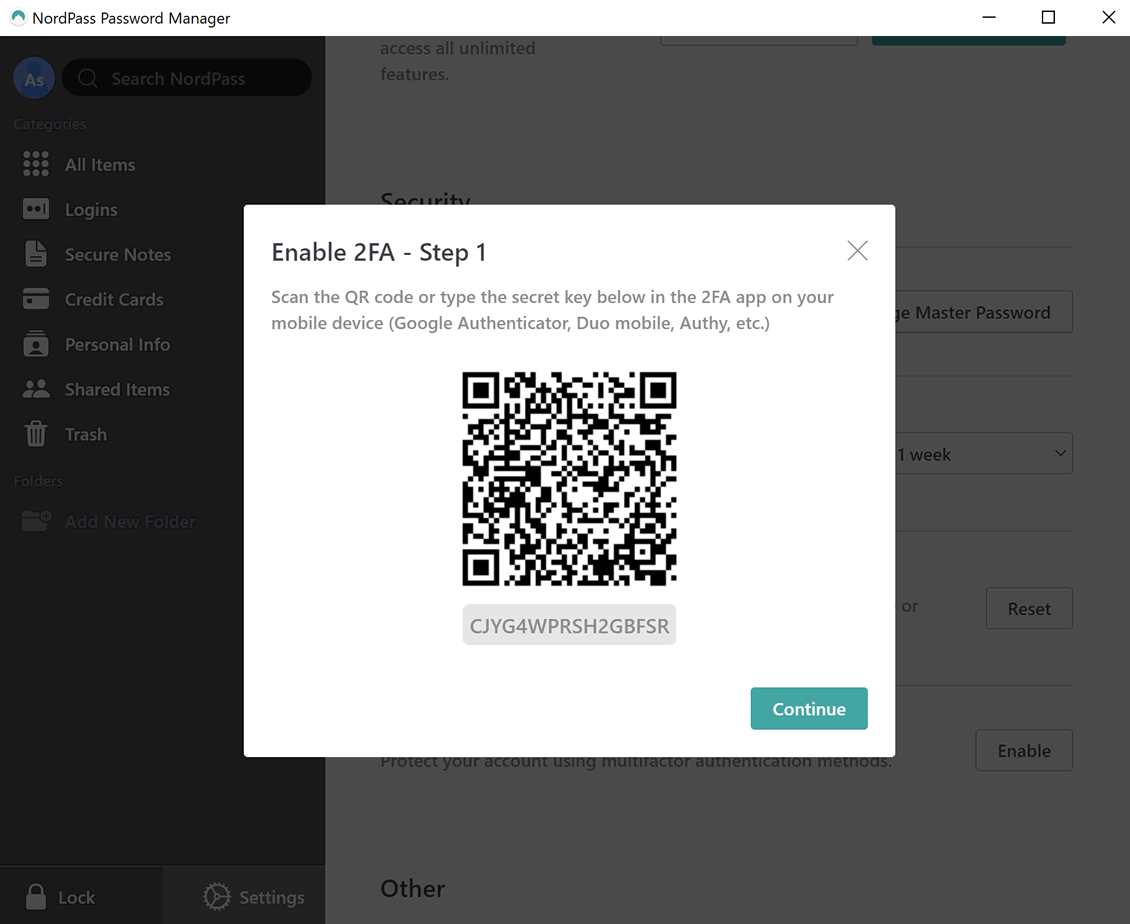Click the search magnifier icon
The height and width of the screenshot is (924, 1130).
pos(88,78)
